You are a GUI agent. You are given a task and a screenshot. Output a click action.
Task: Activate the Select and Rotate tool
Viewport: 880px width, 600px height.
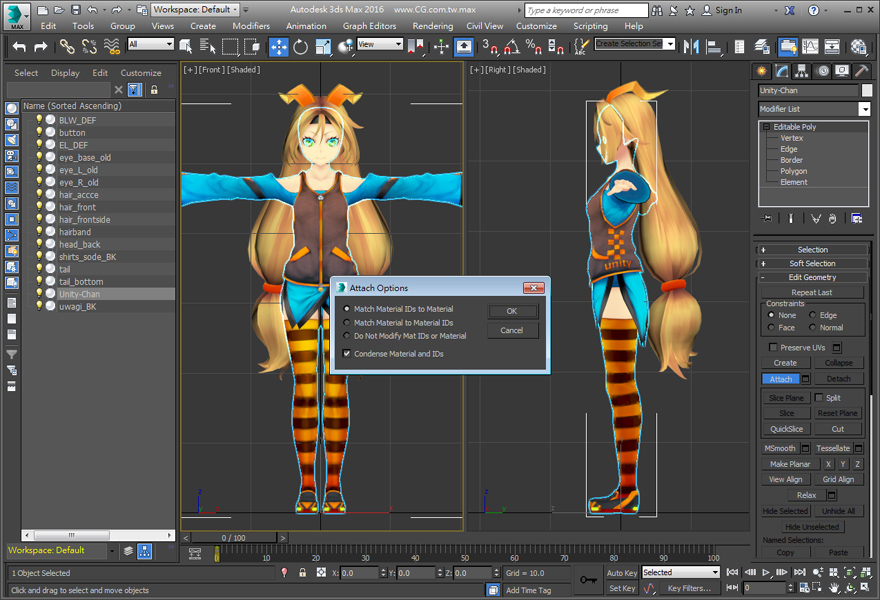[301, 47]
